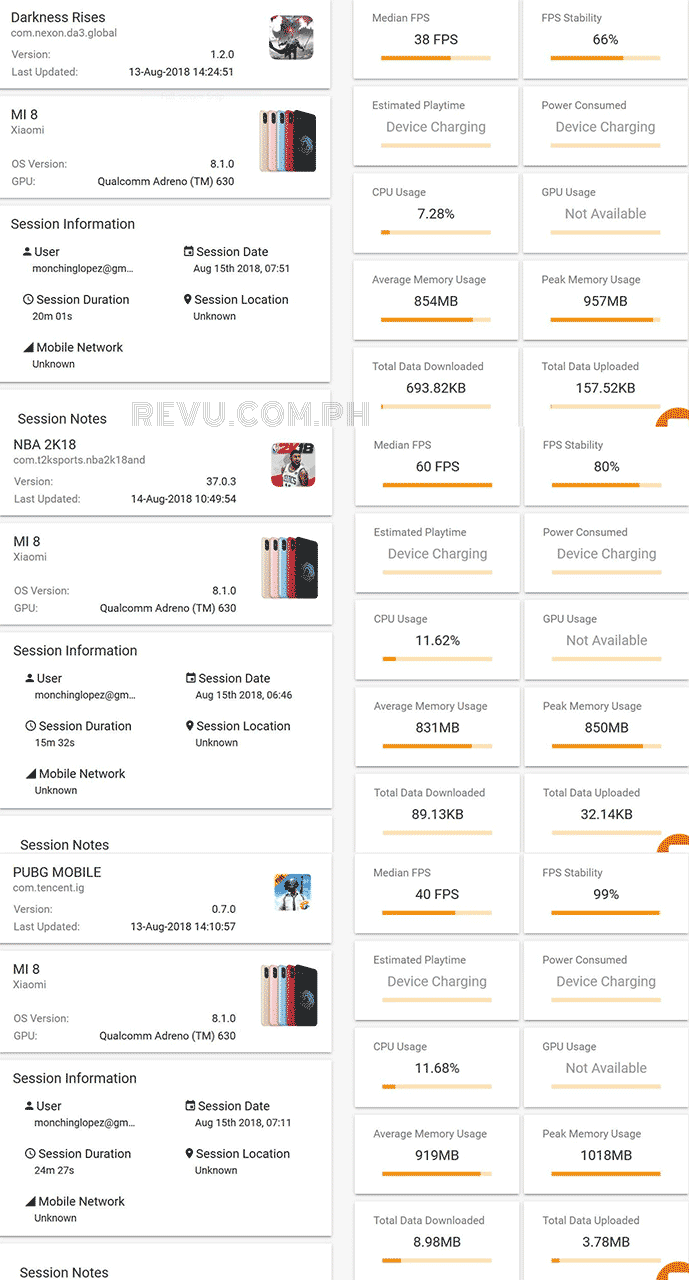Click the user icon in Darkness Rises session
This screenshot has height=1280, width=689.
coord(27,252)
